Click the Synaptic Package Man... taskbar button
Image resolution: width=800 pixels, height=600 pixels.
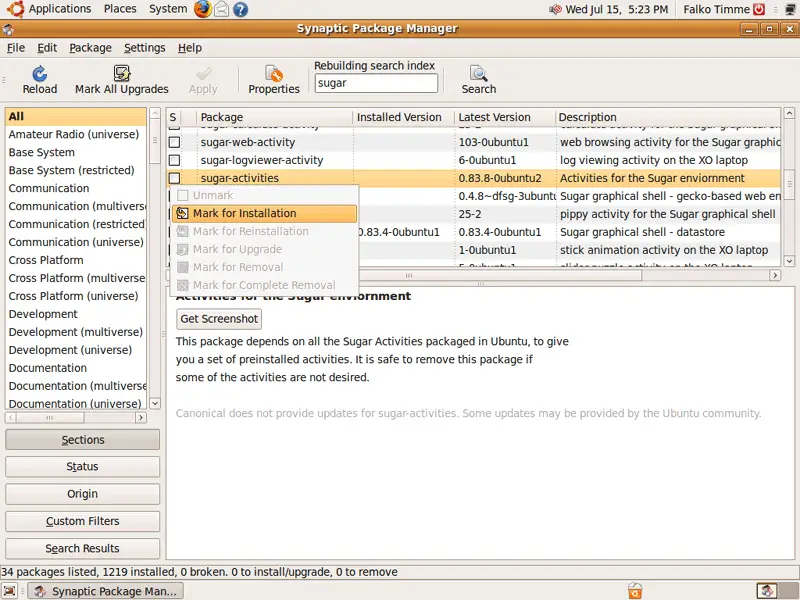click(106, 591)
